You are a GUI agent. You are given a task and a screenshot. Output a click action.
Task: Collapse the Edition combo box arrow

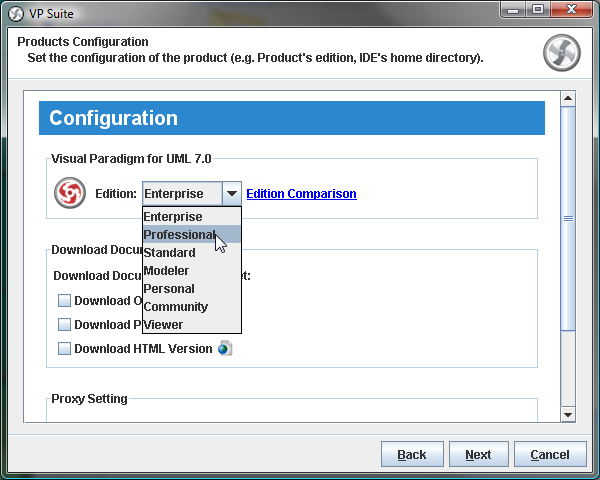[232, 194]
